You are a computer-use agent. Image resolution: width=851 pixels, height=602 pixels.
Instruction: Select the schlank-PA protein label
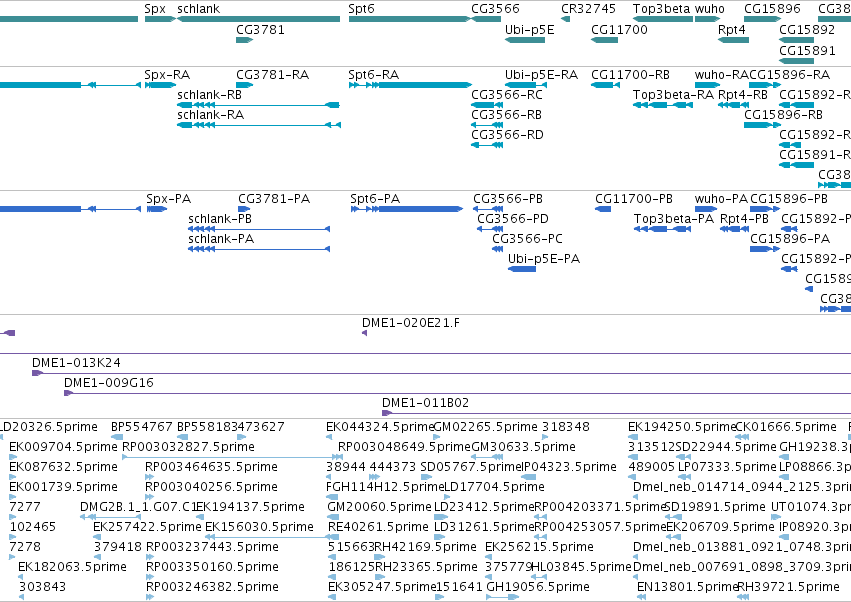[221, 239]
